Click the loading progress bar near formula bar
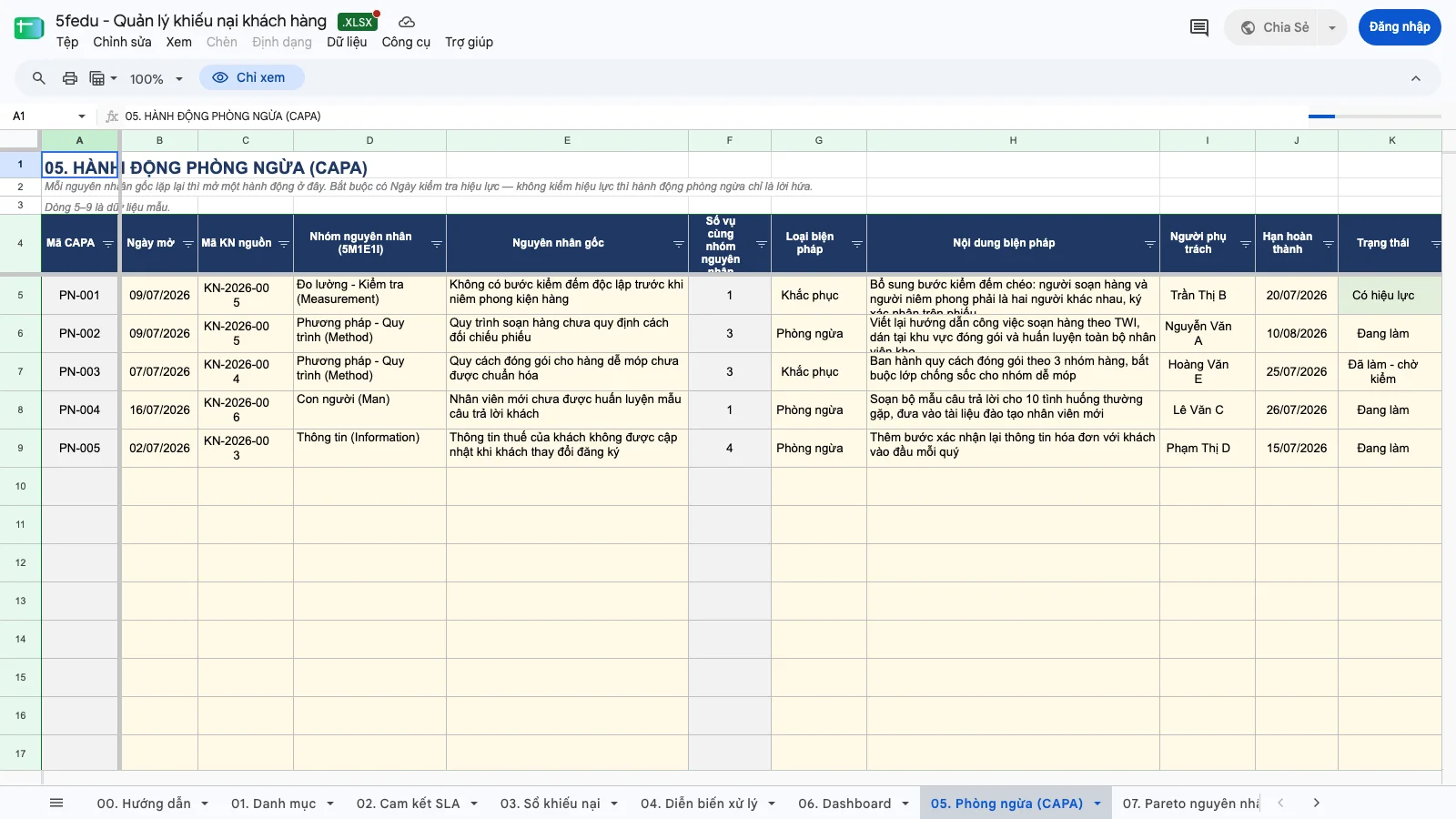This screenshot has width=1456, height=819. (x=1374, y=116)
